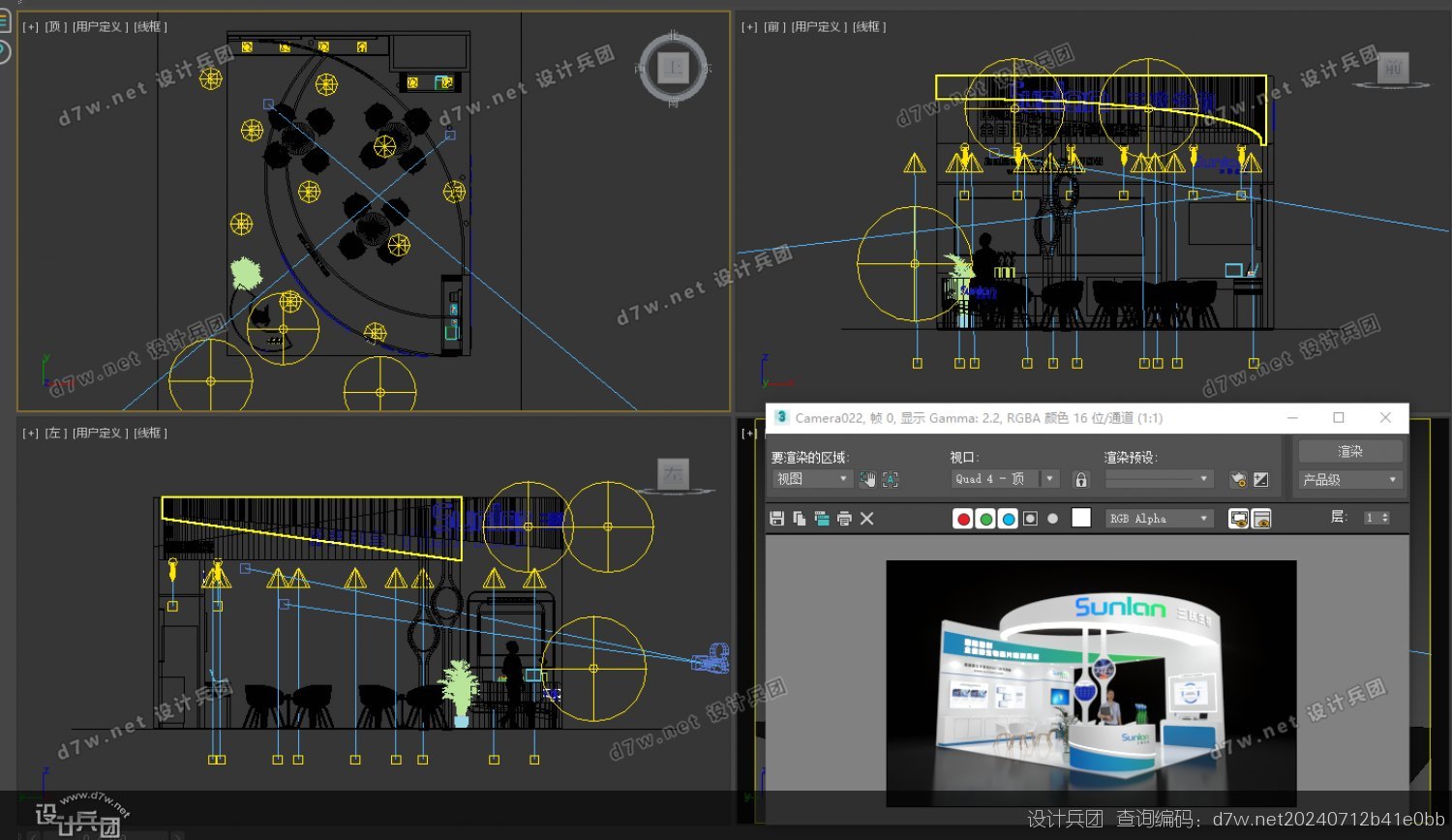The width and height of the screenshot is (1452, 840).
Task: Toggle the green channel display
Action: pyautogui.click(x=985, y=519)
